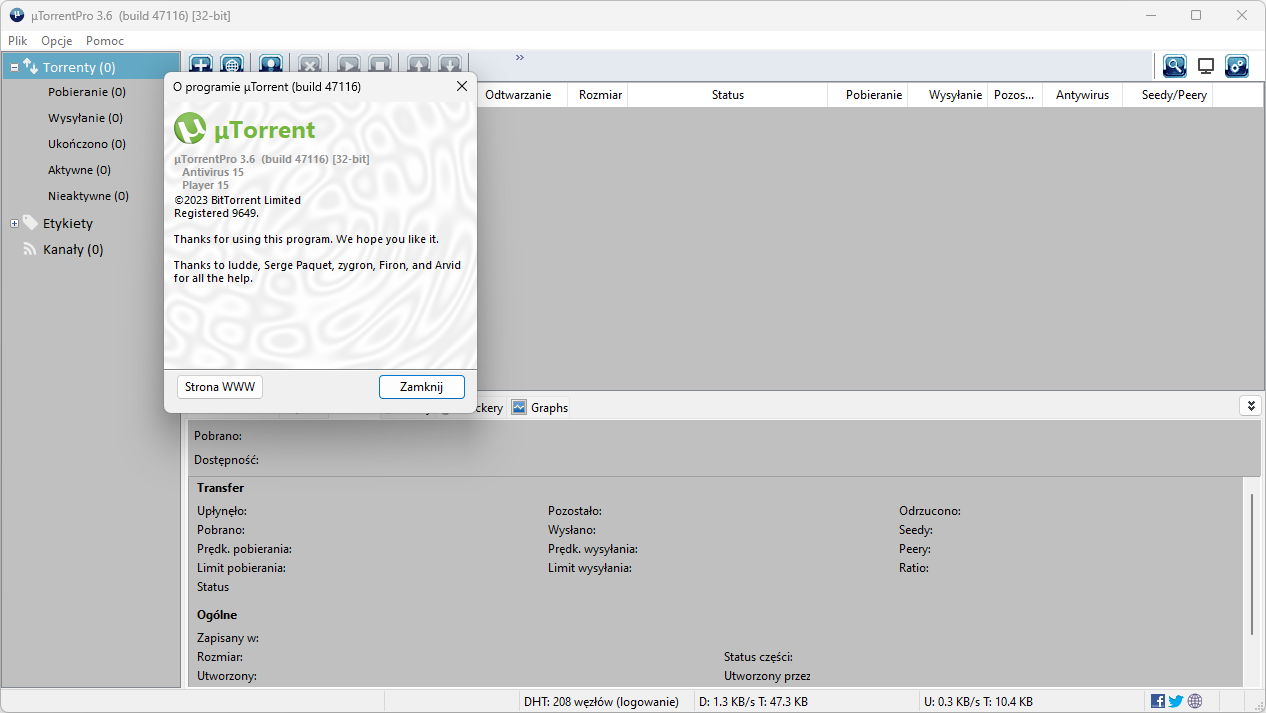
Task: Click the Zamknij button
Action: [422, 387]
